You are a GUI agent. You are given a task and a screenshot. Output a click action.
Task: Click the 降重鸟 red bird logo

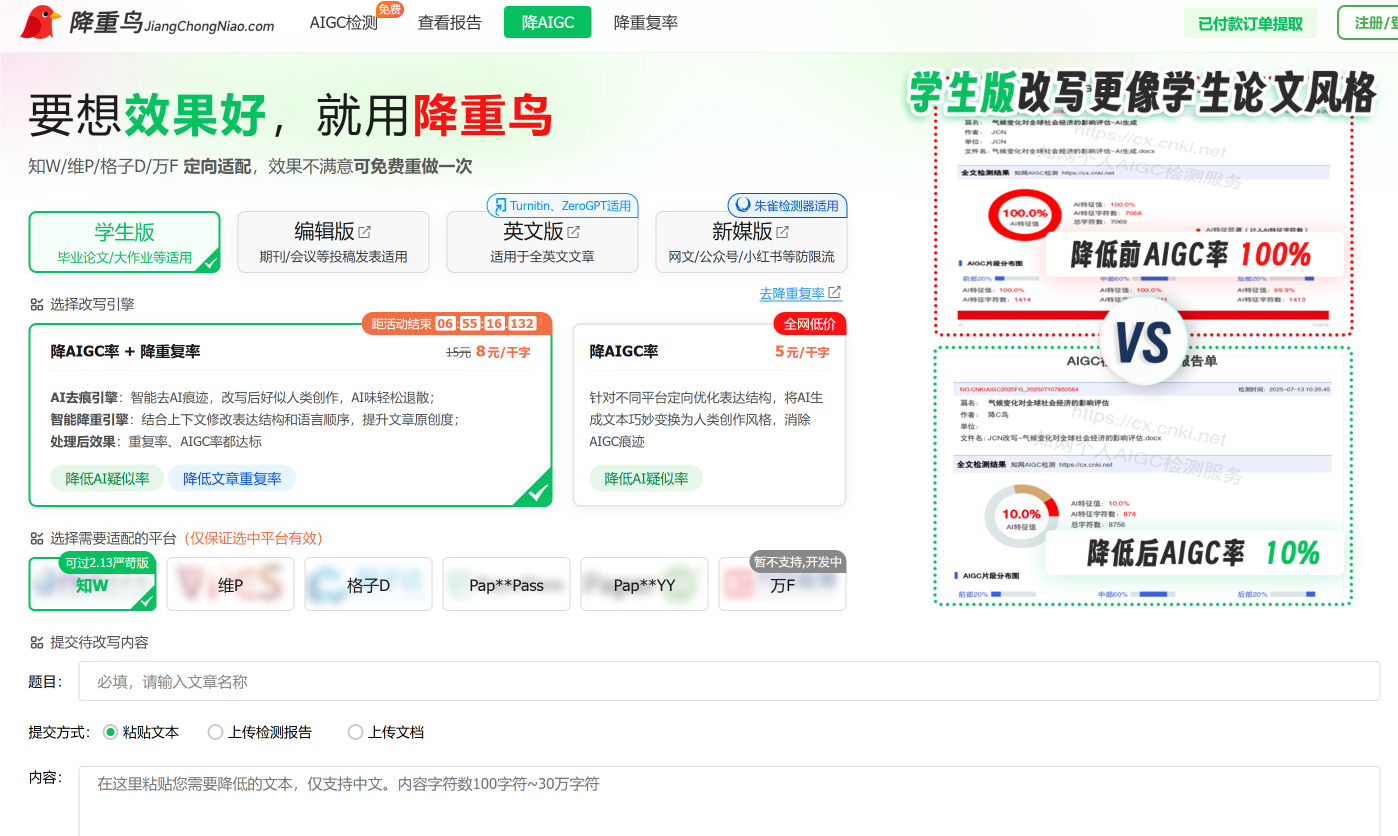tap(41, 22)
